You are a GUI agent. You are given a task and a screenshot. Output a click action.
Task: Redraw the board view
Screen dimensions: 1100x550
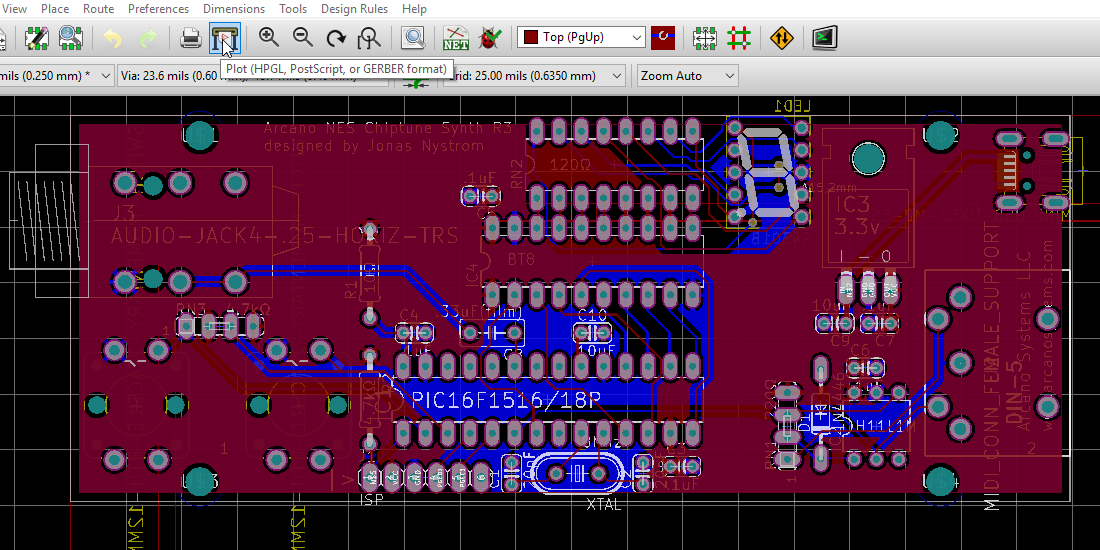336,38
